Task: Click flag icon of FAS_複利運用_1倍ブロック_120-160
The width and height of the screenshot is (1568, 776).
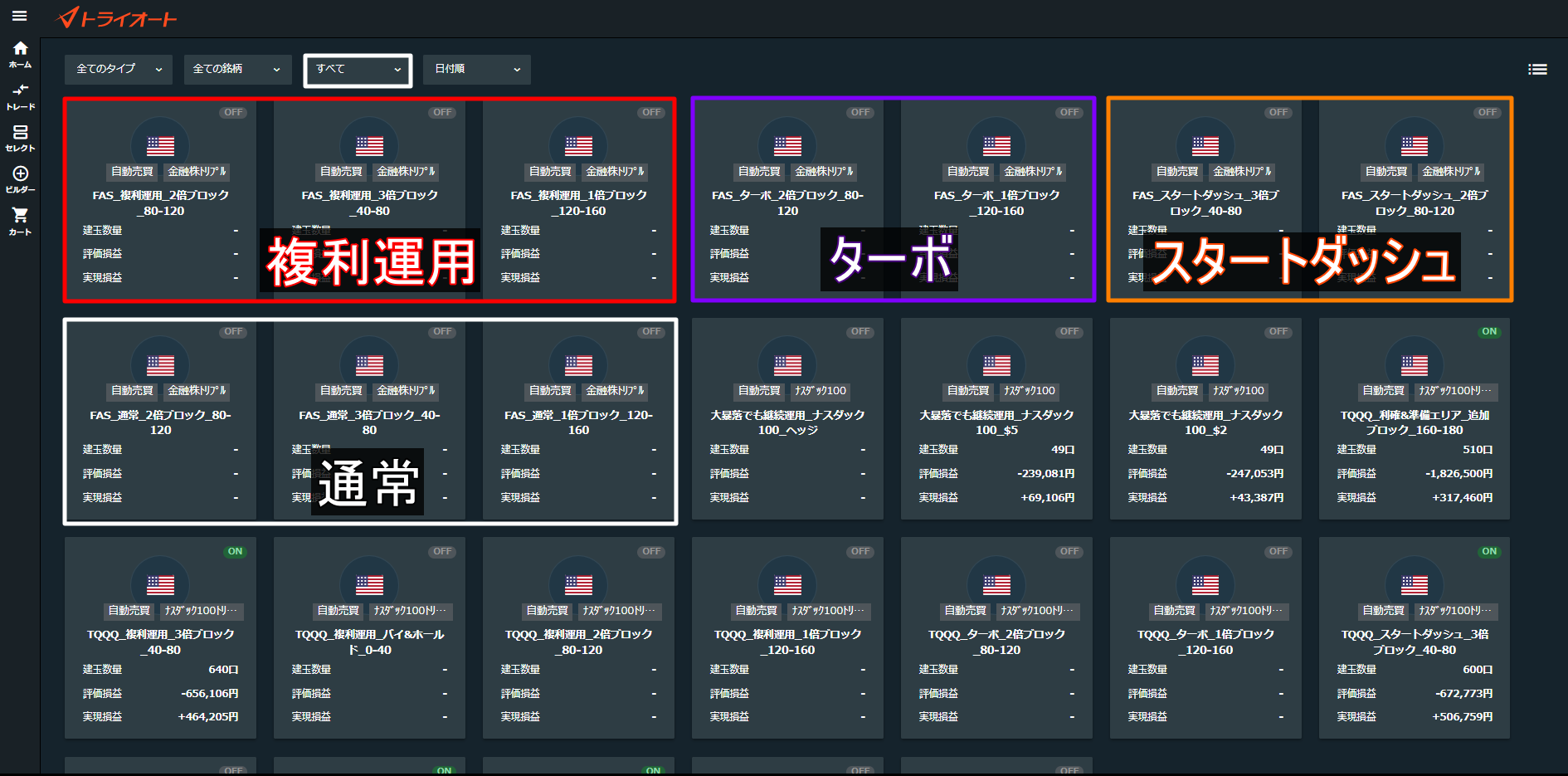Action: tap(578, 146)
